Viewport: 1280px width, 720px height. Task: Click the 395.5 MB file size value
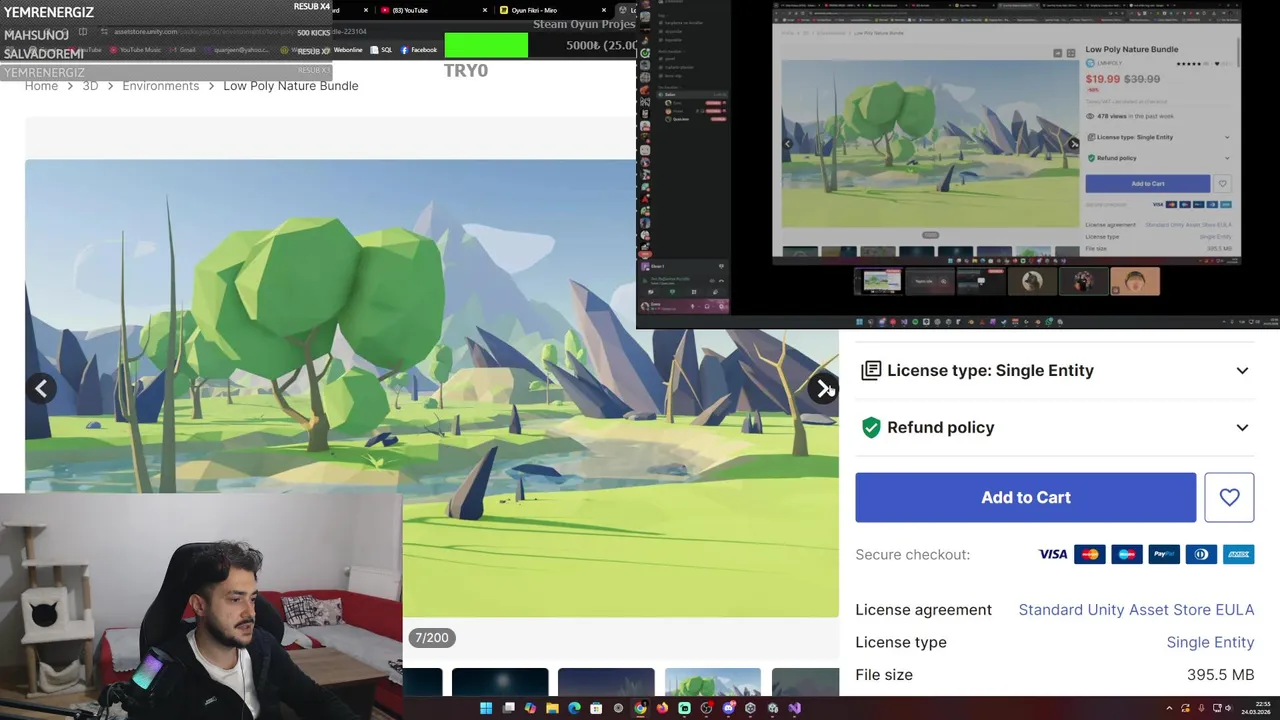[x=1220, y=675]
